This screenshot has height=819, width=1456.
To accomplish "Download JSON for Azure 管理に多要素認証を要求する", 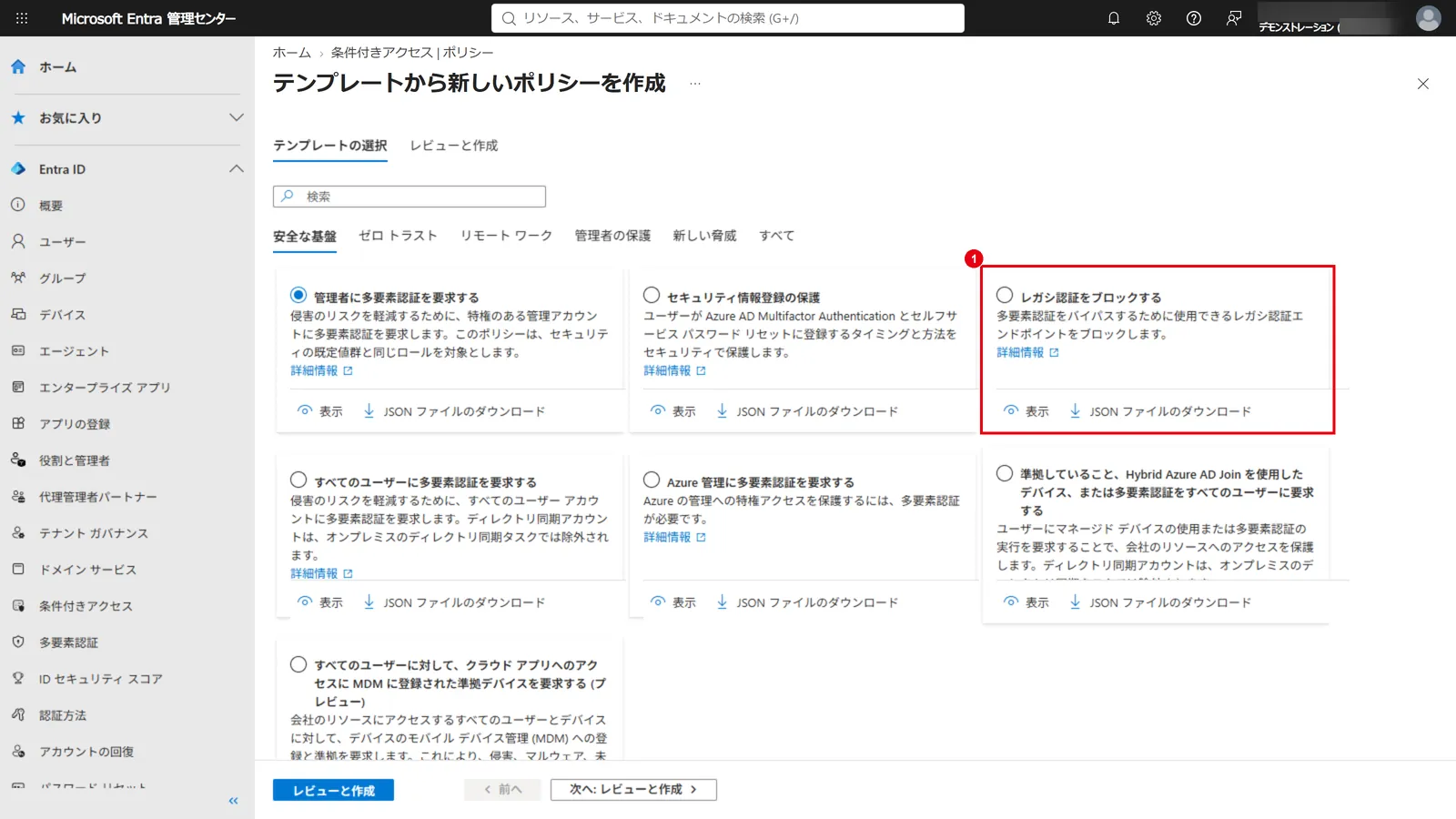I will point(807,602).
